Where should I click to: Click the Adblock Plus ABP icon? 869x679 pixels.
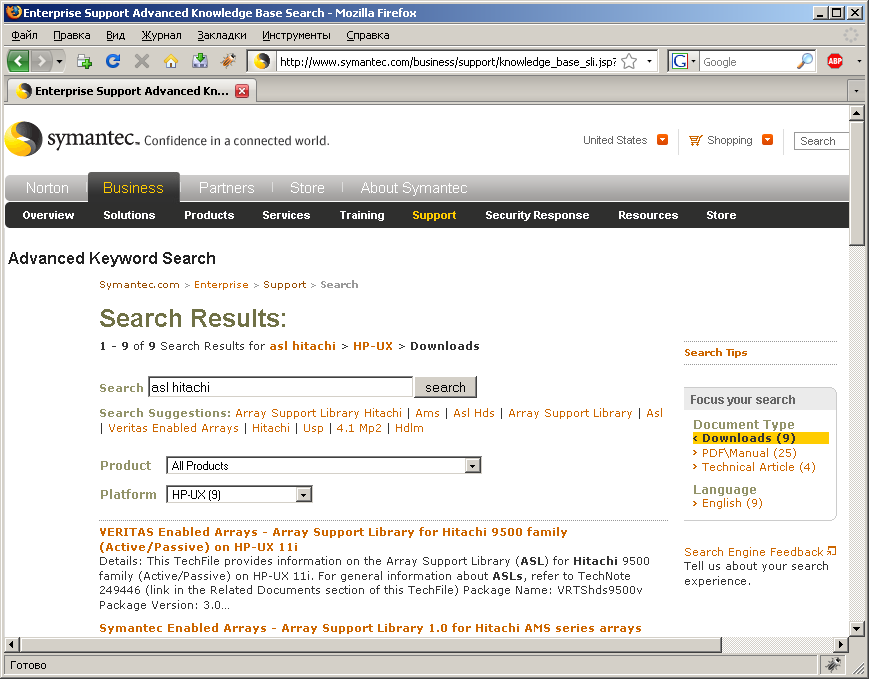coord(835,61)
